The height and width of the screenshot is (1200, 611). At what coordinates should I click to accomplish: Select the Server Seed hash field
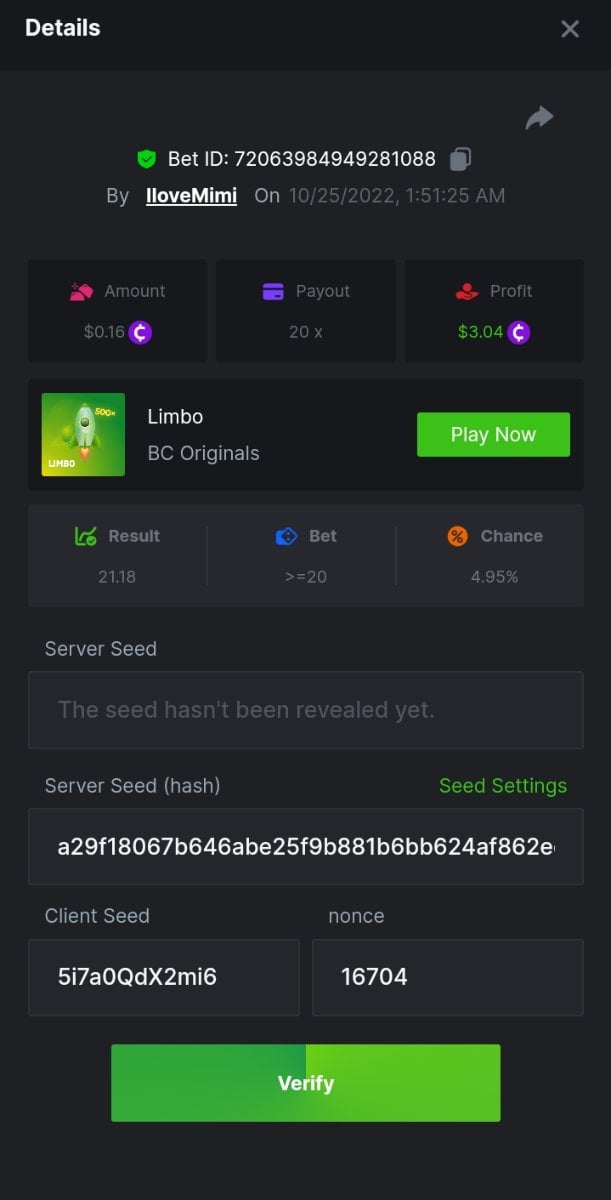(305, 846)
